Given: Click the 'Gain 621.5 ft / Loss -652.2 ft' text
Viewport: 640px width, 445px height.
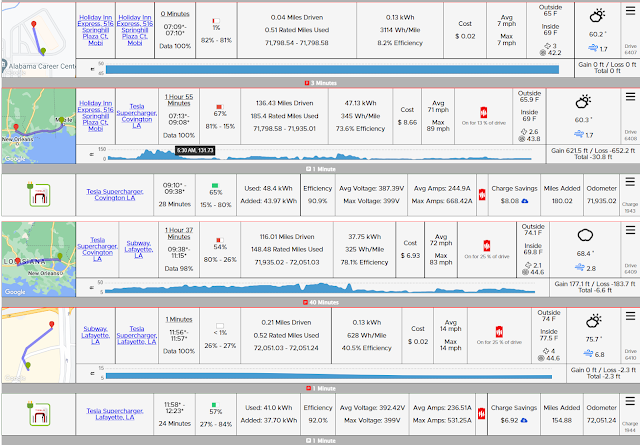Looking at the screenshot, I should click(x=593, y=150).
